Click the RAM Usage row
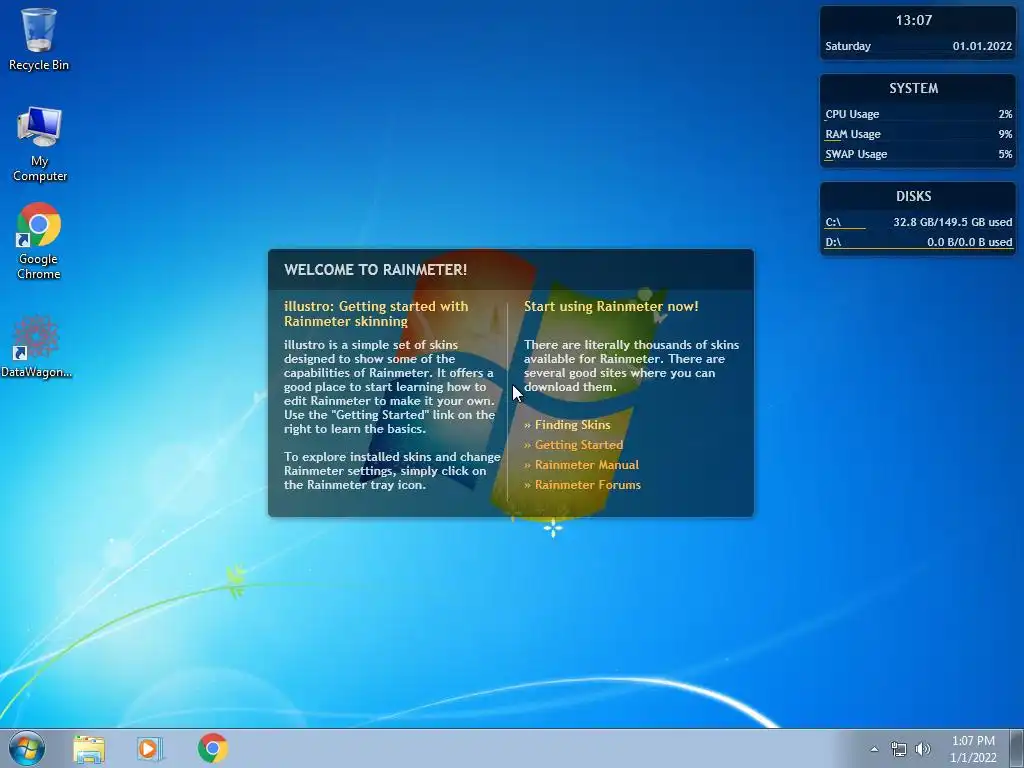Image resolution: width=1024 pixels, height=768 pixels. point(918,135)
